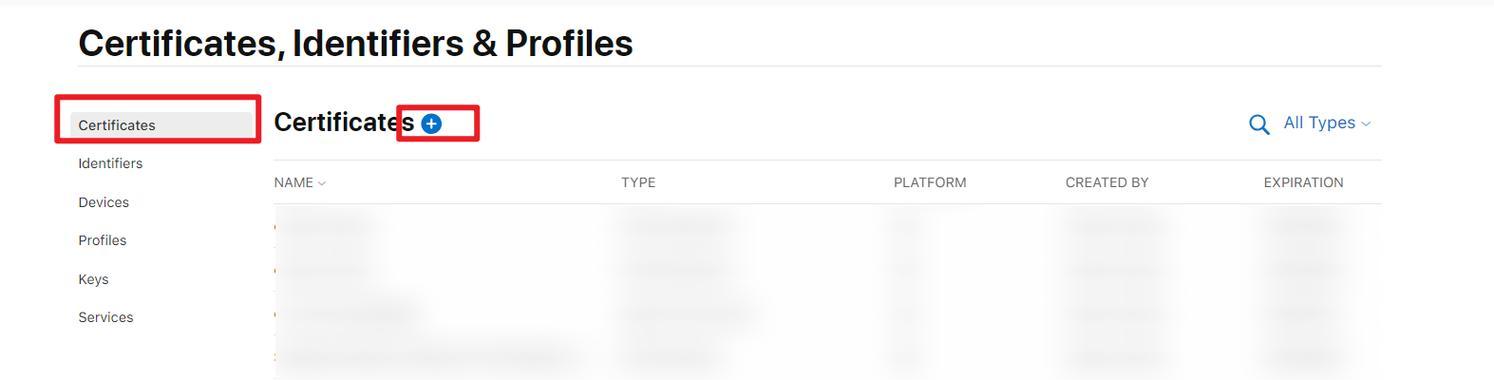
Task: Open the third blurred certificate row
Action: click(827, 313)
